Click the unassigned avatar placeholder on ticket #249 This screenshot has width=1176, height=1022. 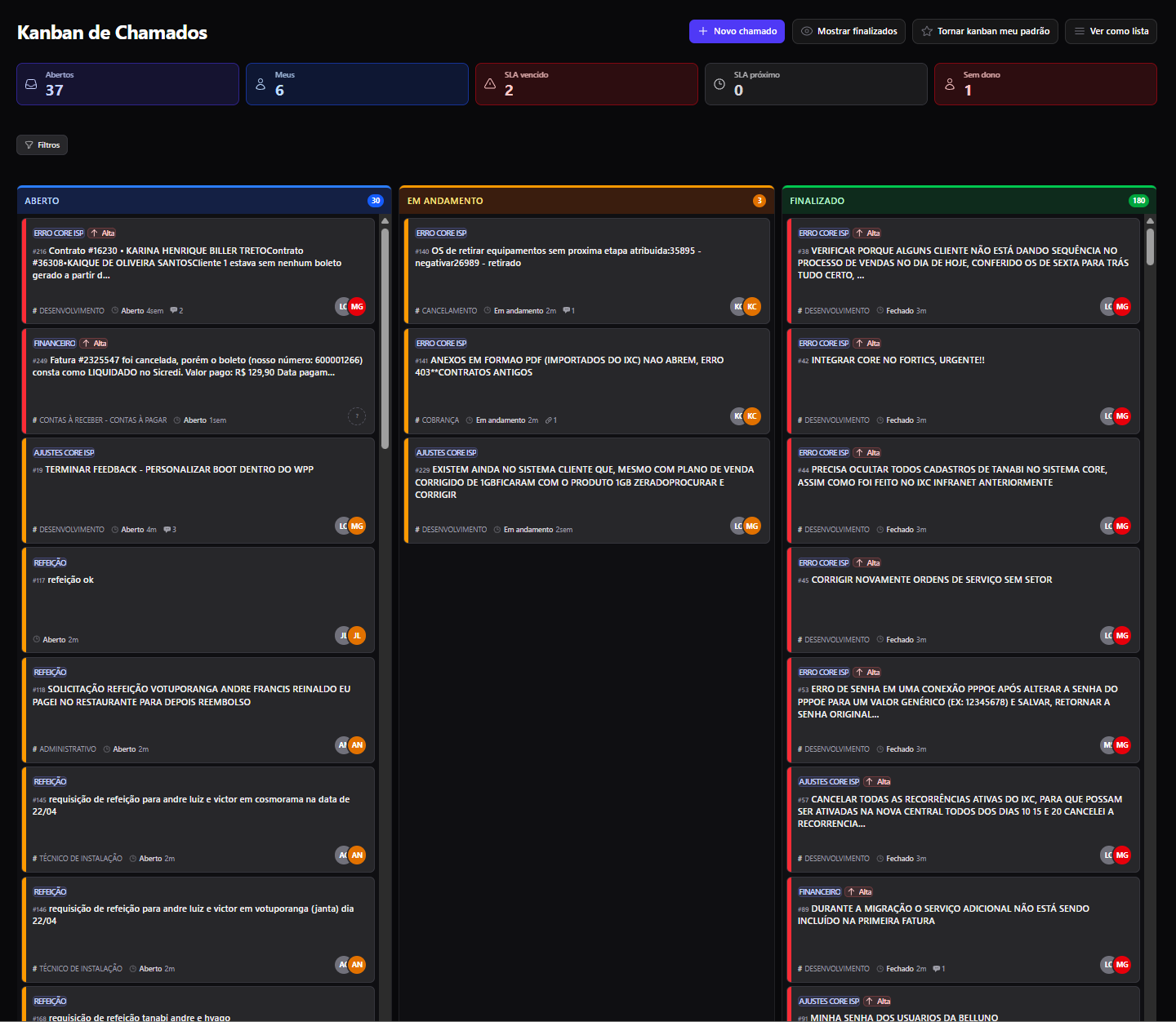coord(357,416)
